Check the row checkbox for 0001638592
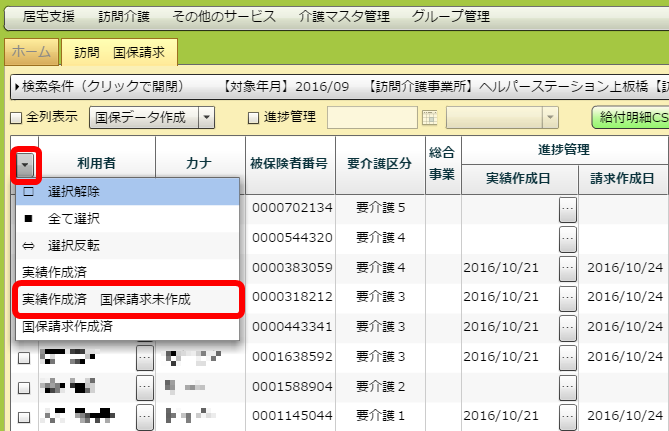Image resolution: width=669 pixels, height=431 pixels. 24,357
